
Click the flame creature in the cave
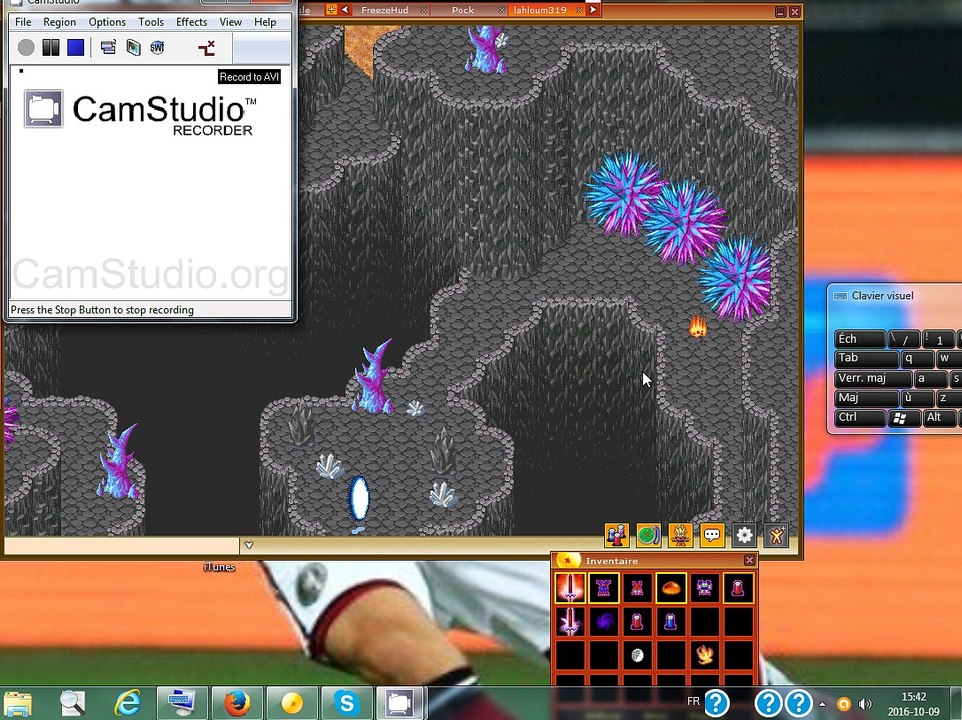(x=698, y=327)
